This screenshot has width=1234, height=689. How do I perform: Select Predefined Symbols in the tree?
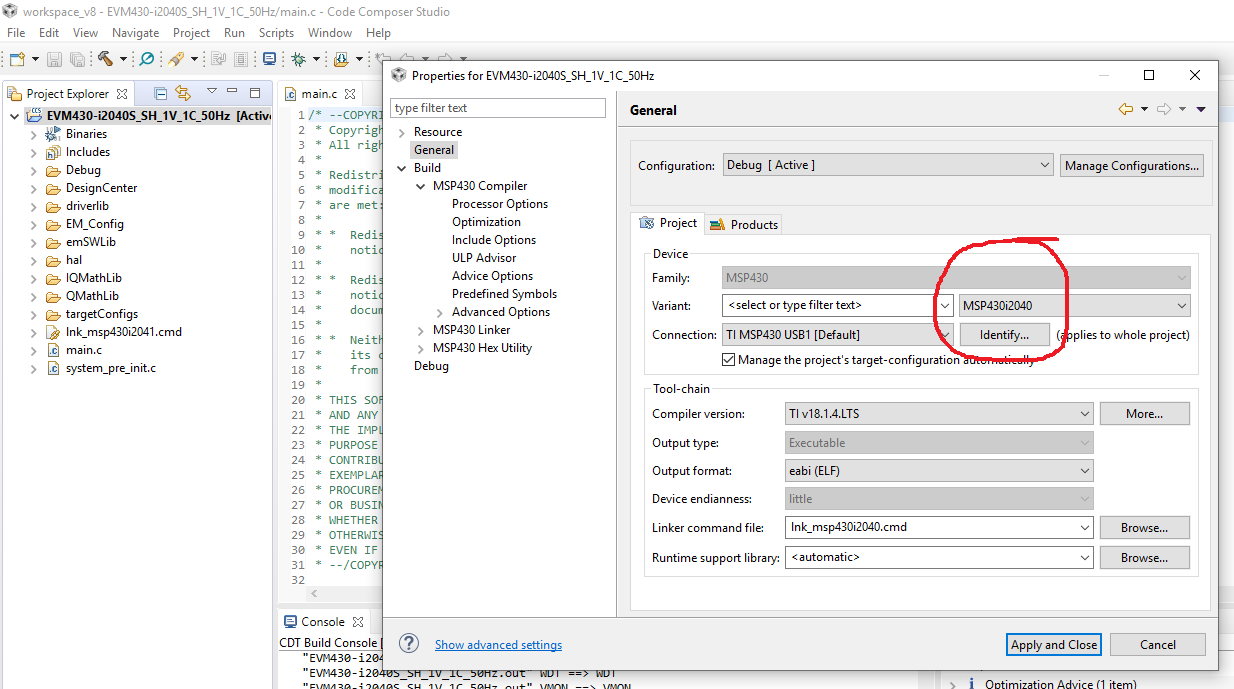504,294
